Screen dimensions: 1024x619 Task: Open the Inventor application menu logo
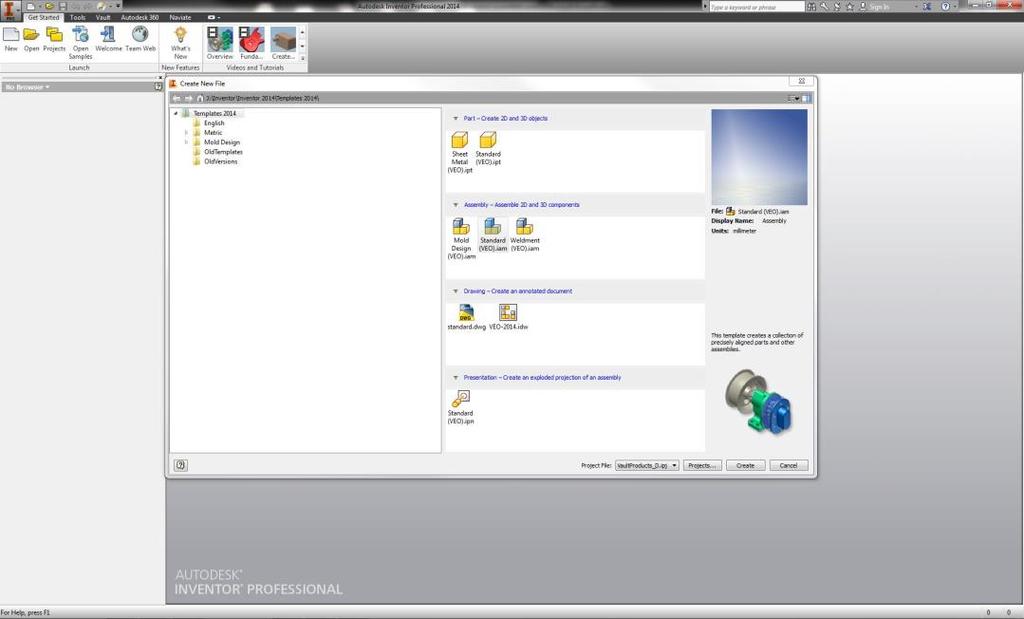[10, 10]
